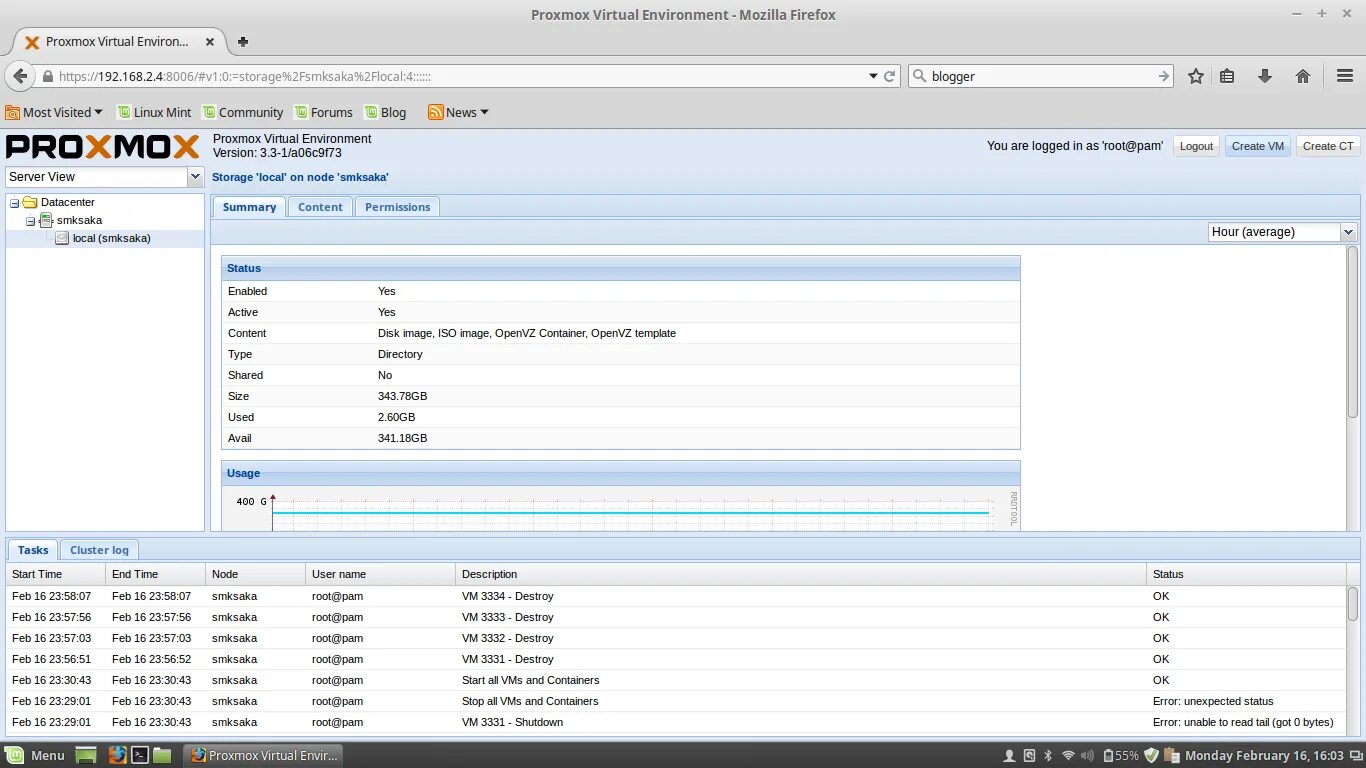Viewport: 1366px width, 768px height.
Task: Sort tasks by Start Time column header
Action: click(55, 574)
